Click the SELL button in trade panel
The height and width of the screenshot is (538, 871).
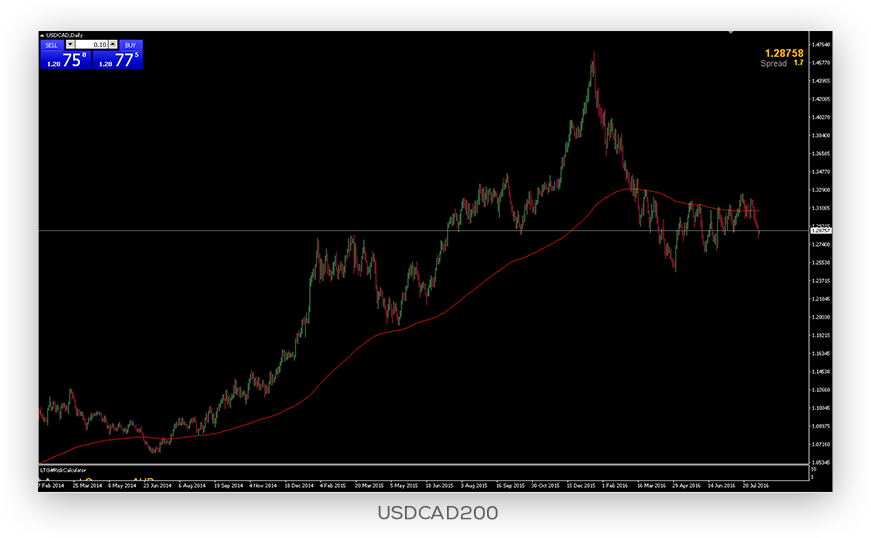click(51, 45)
